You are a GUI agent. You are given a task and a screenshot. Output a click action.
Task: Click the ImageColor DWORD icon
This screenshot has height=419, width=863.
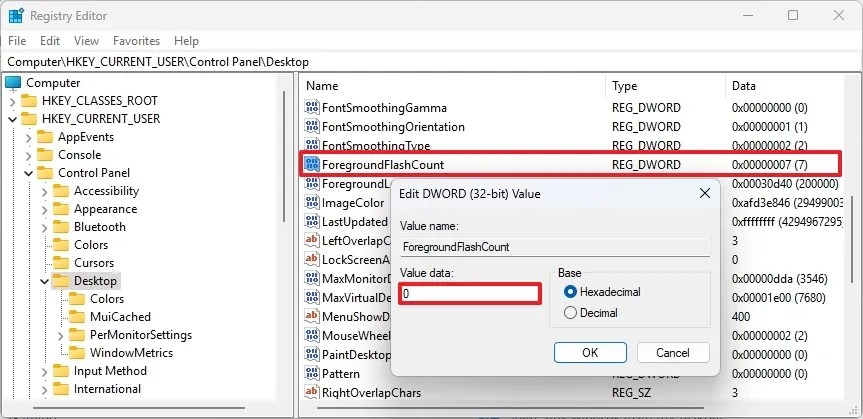[x=312, y=203]
